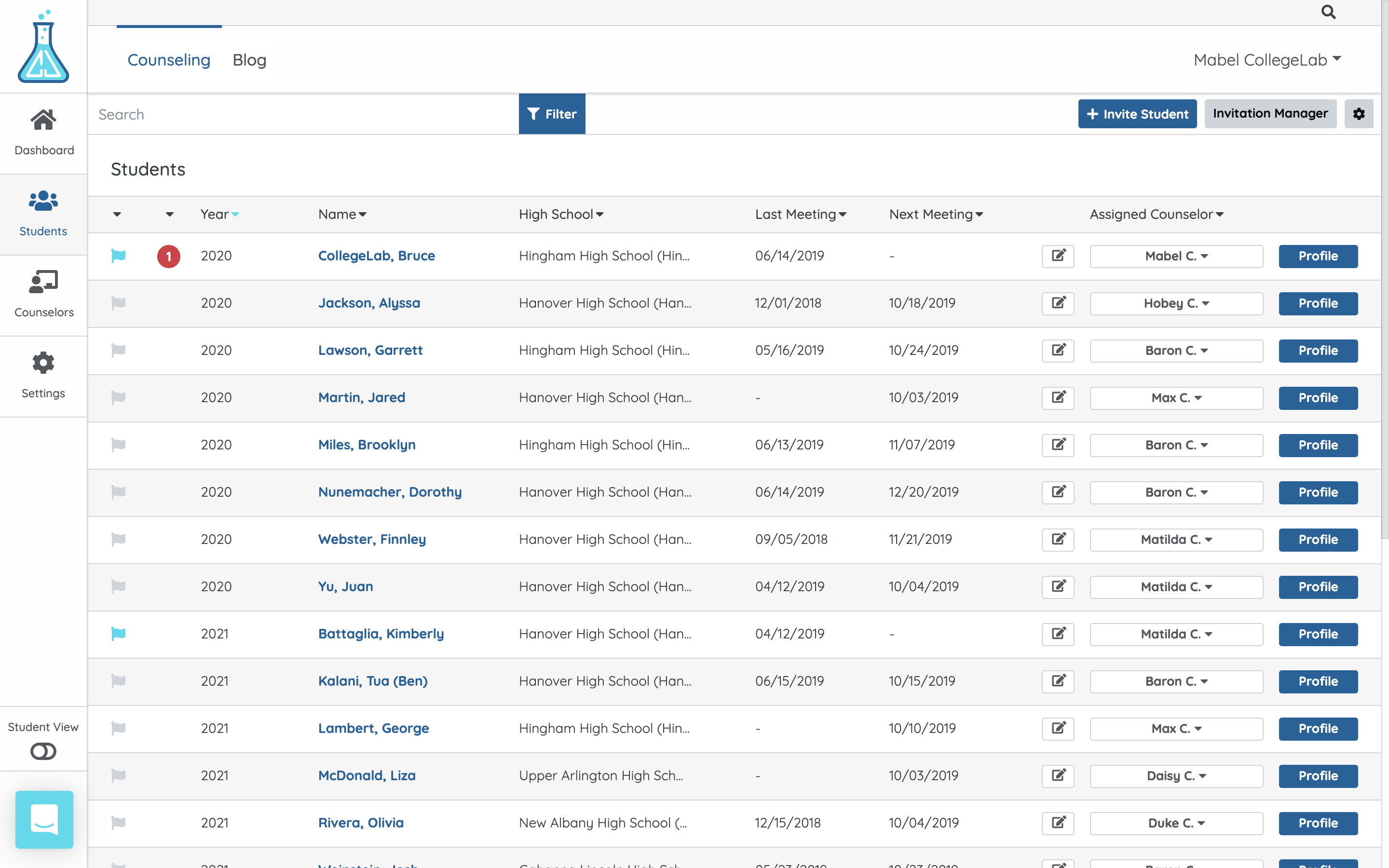Open Profile for Webster, Finnley
The width and height of the screenshot is (1389, 868).
[x=1318, y=540]
